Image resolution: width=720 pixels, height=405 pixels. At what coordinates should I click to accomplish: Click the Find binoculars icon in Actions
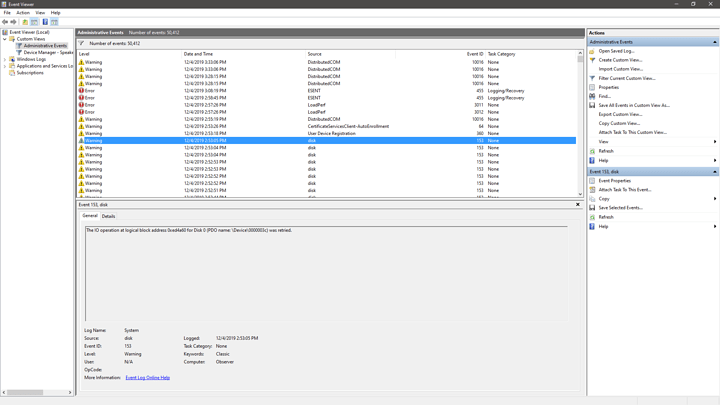[x=592, y=96]
